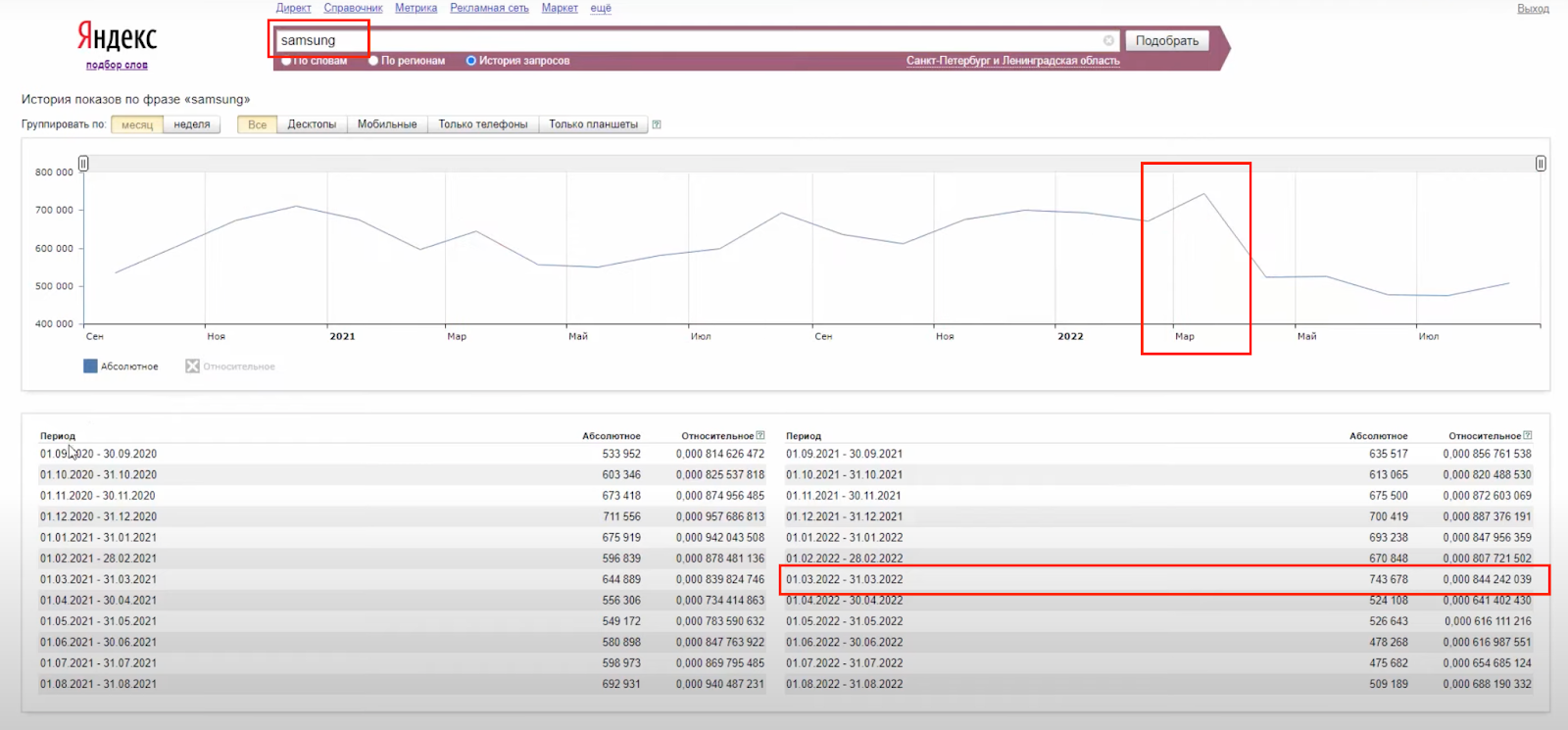Enable the Относительное series in the legend
The width and height of the screenshot is (1568, 730).
[192, 366]
